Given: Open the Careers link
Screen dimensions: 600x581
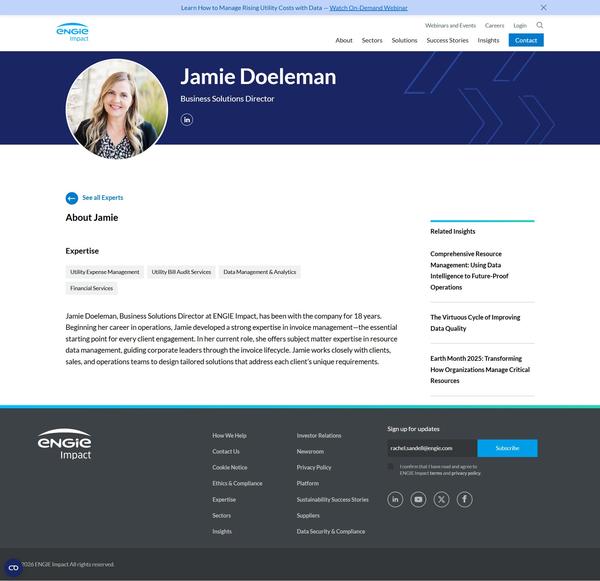Looking at the screenshot, I should click(494, 26).
